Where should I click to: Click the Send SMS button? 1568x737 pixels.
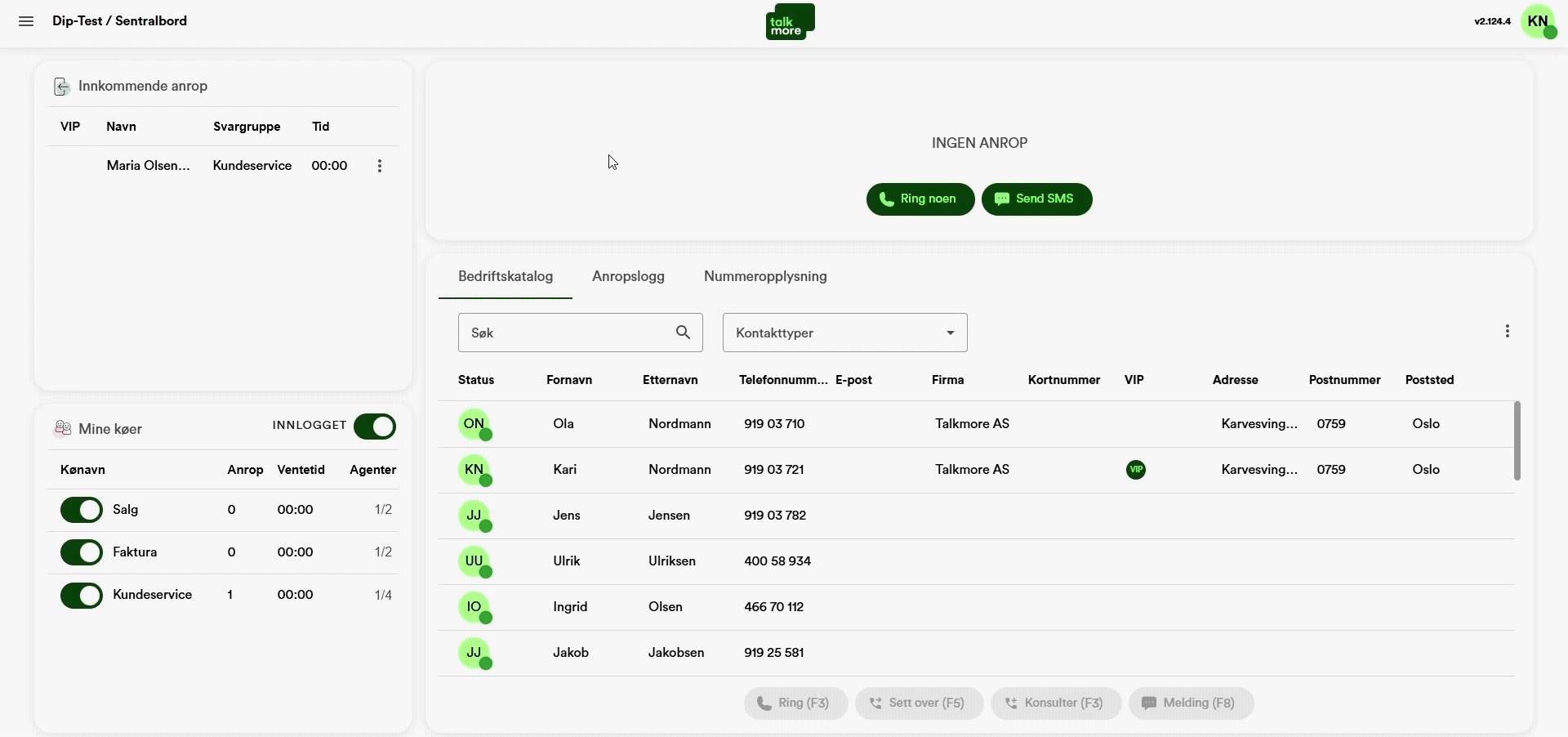click(1036, 199)
